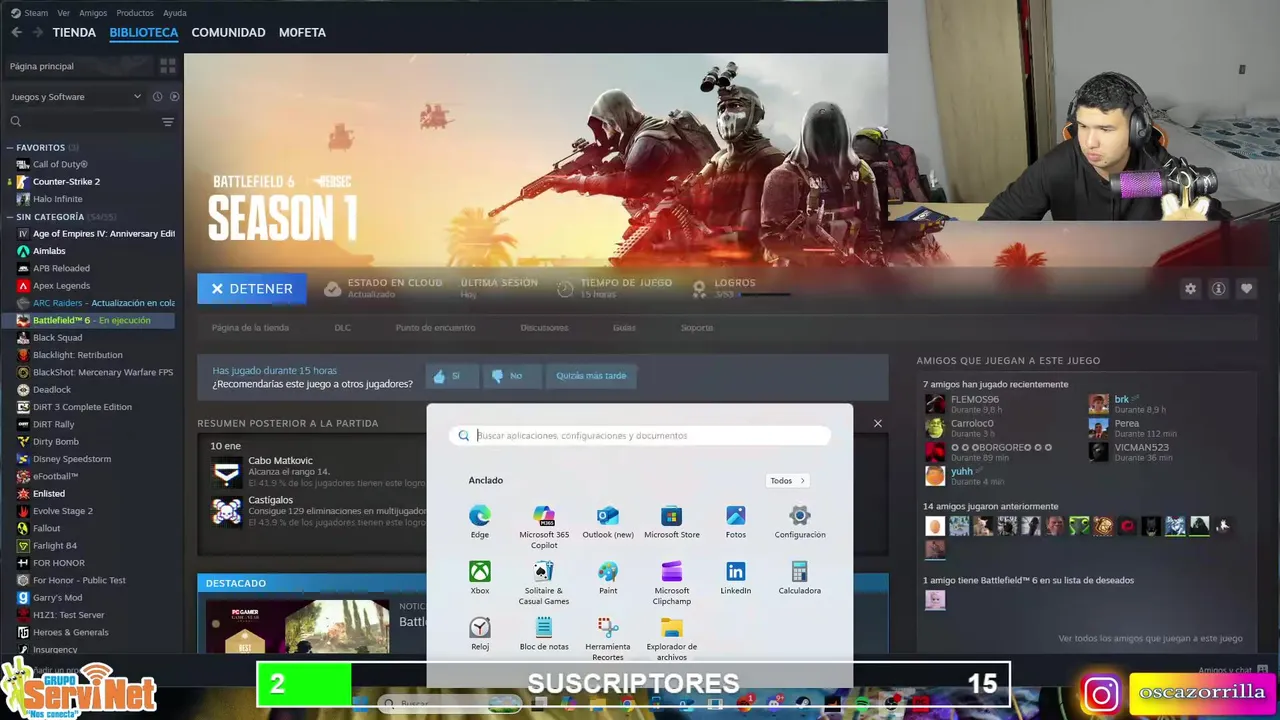Image resolution: width=1280 pixels, height=720 pixels.
Task: Close the post-match summary panel
Action: (x=878, y=423)
